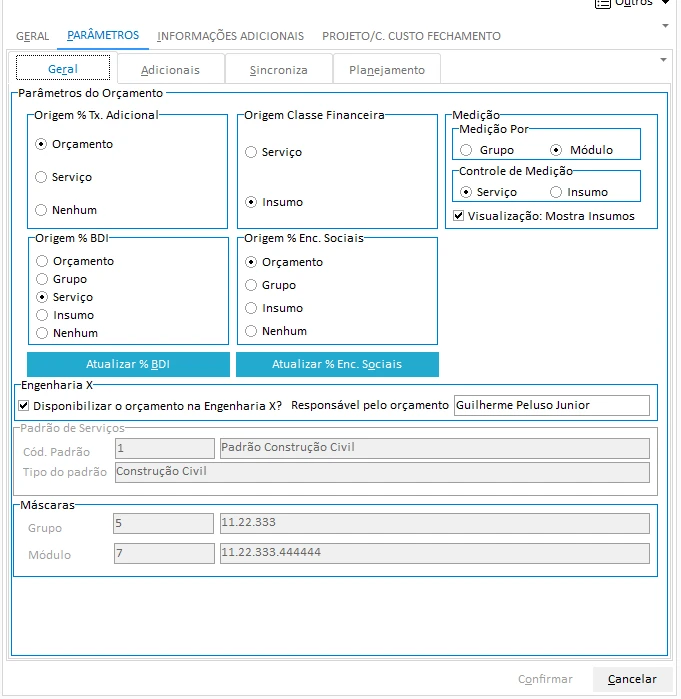Open the Outros list icon

(x=603, y=4)
